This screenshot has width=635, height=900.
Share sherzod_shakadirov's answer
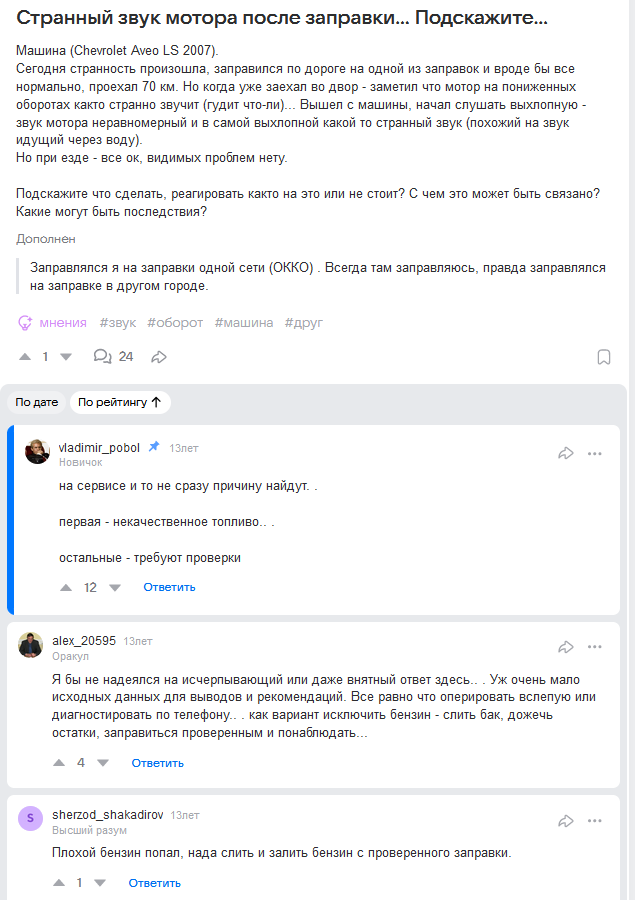(x=566, y=821)
